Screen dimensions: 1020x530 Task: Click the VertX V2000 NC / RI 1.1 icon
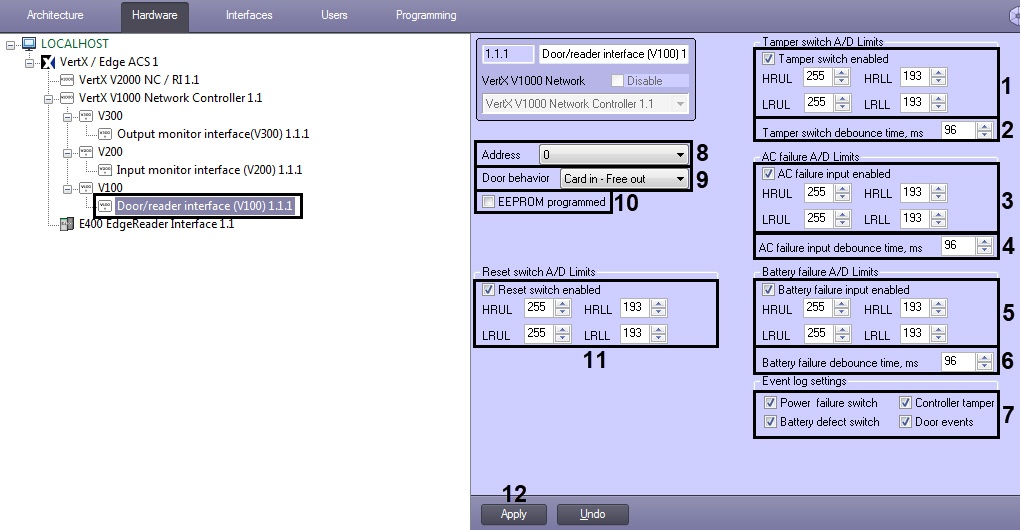click(x=67, y=80)
